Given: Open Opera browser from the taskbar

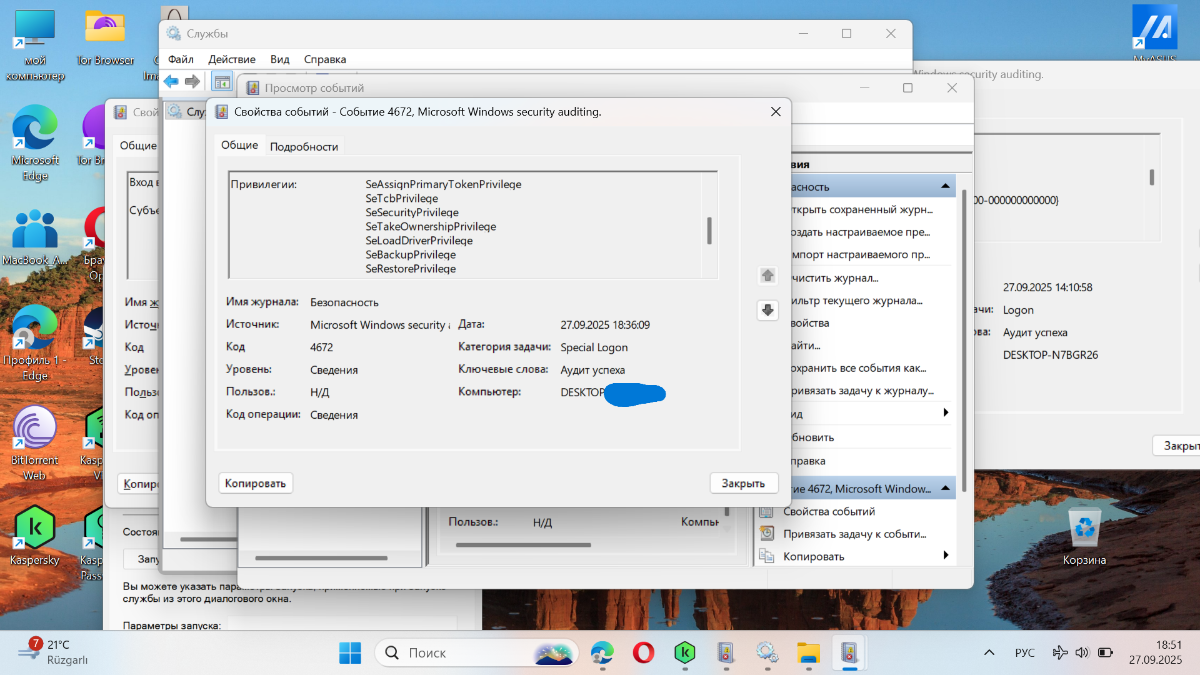Looking at the screenshot, I should click(x=644, y=652).
